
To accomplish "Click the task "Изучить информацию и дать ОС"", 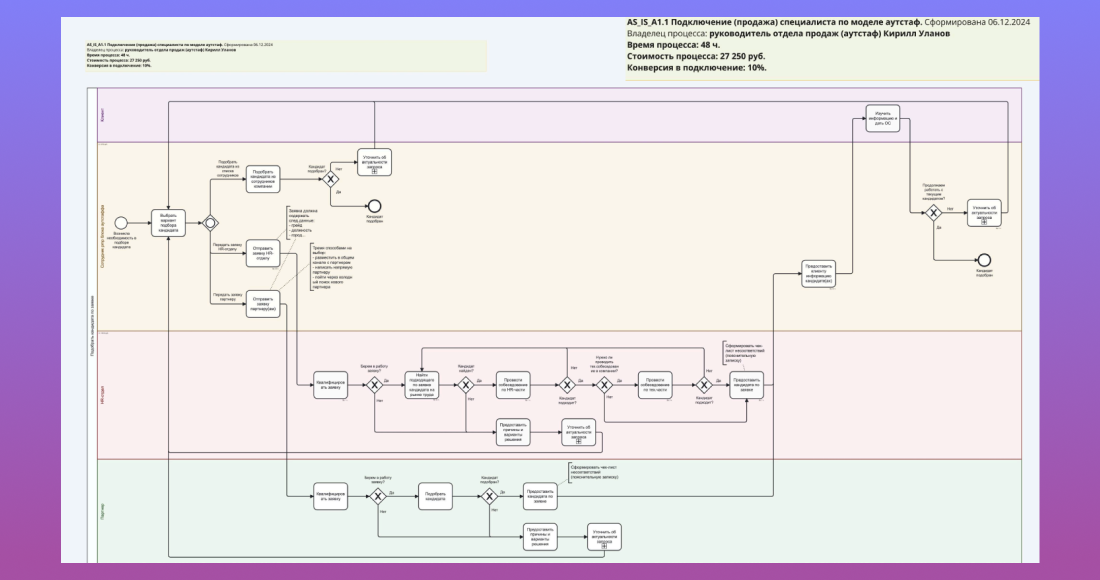I will pyautogui.click(x=883, y=118).
